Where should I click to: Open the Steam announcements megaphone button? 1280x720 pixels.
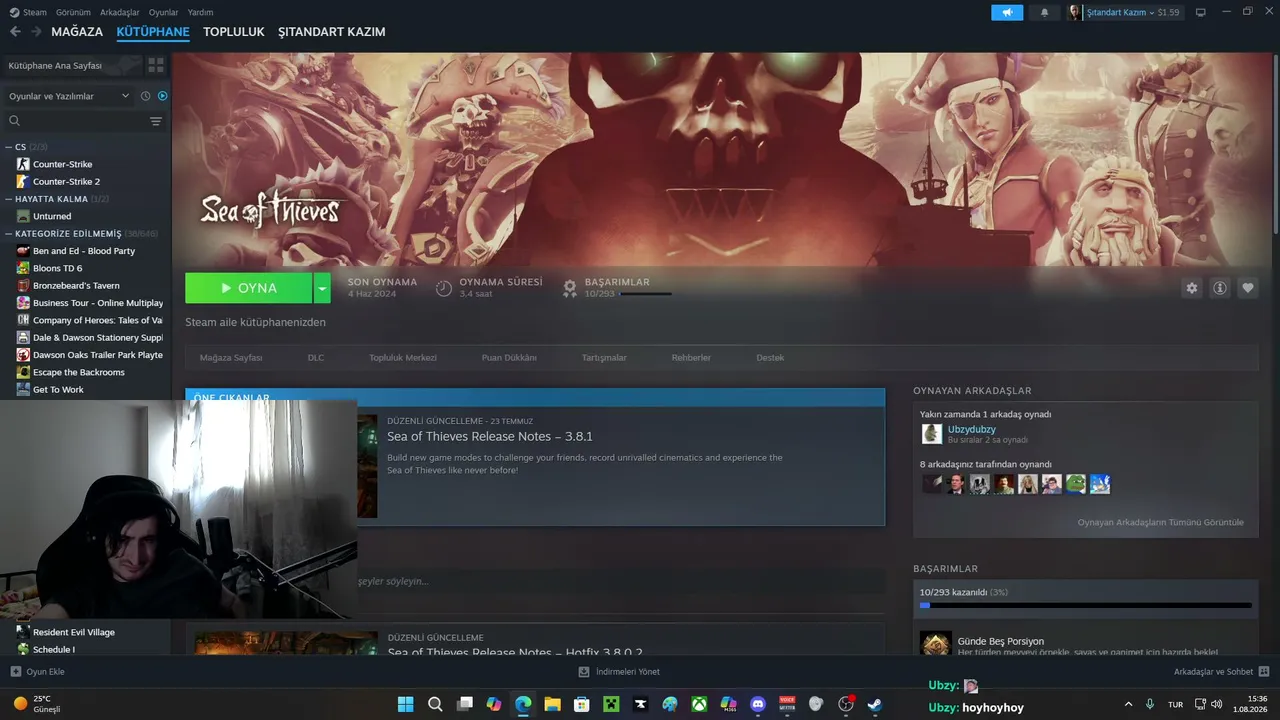[1007, 12]
